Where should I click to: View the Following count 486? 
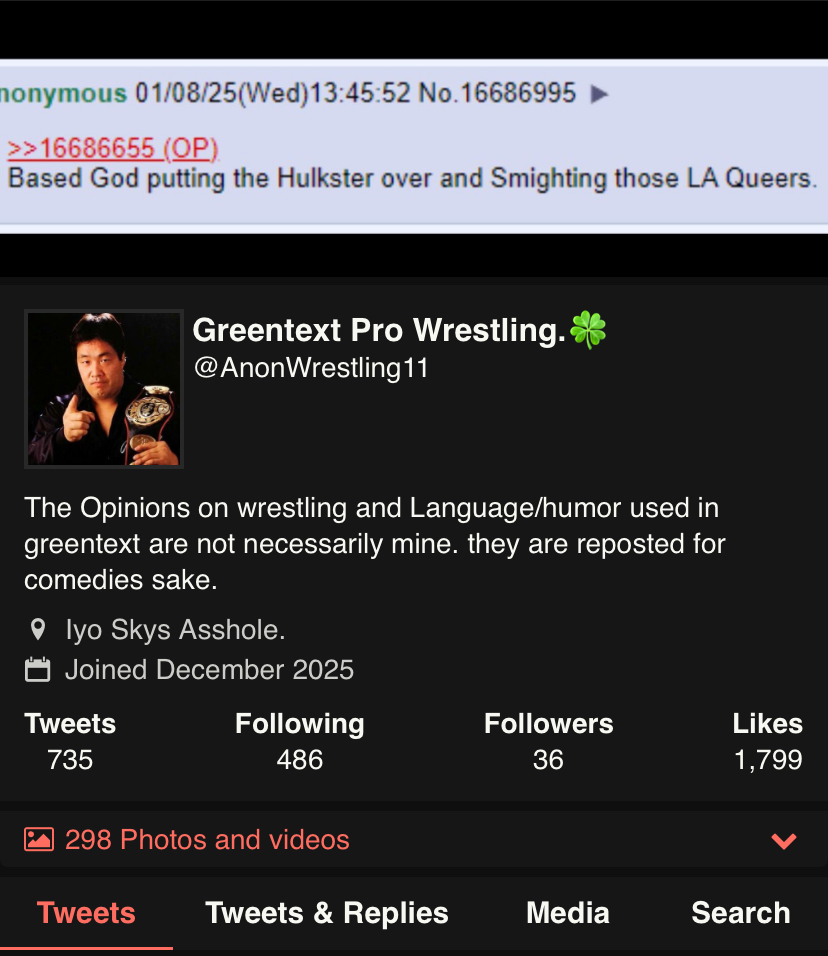point(299,760)
